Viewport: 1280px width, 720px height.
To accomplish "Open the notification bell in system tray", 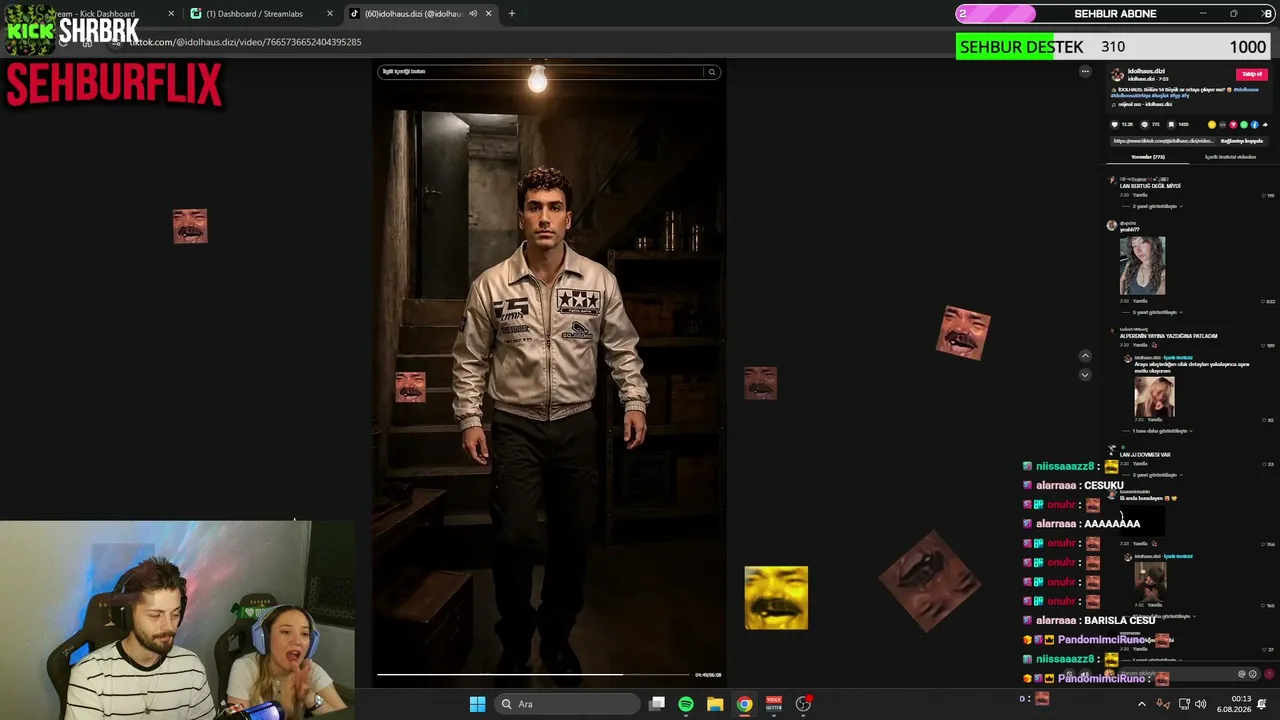I will tap(1262, 704).
